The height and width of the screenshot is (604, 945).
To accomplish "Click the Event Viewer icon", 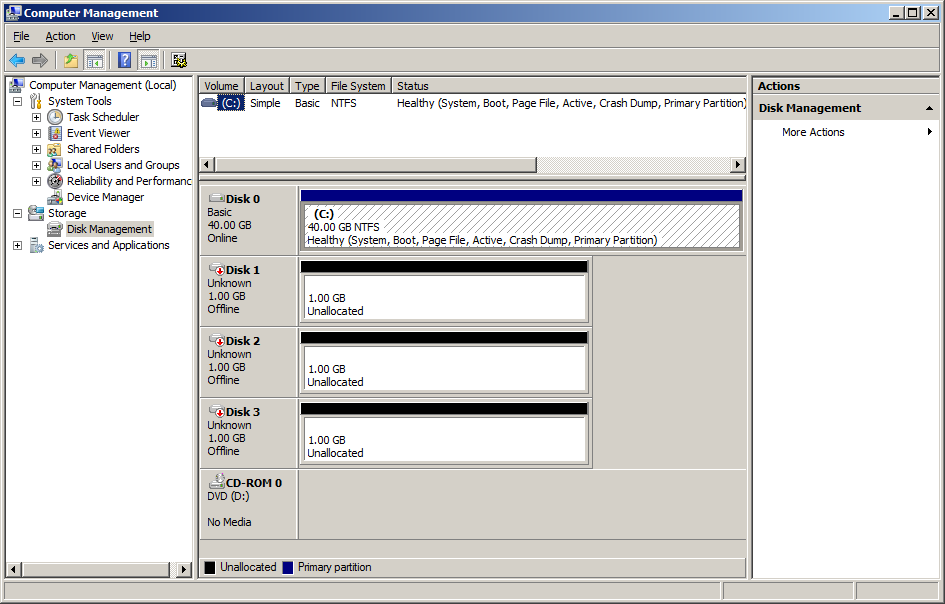I will point(55,133).
